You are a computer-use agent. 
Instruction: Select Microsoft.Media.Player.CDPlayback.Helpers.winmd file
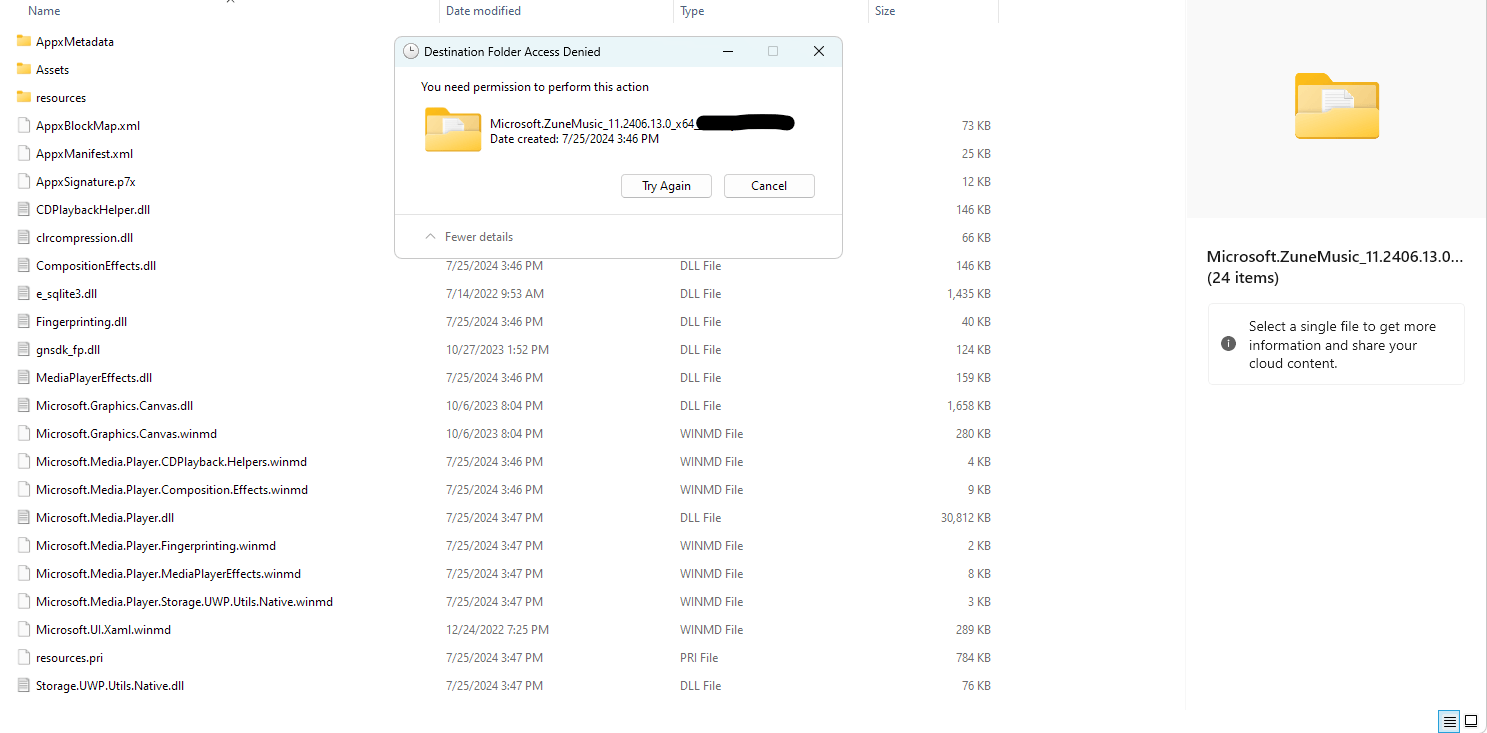click(171, 462)
